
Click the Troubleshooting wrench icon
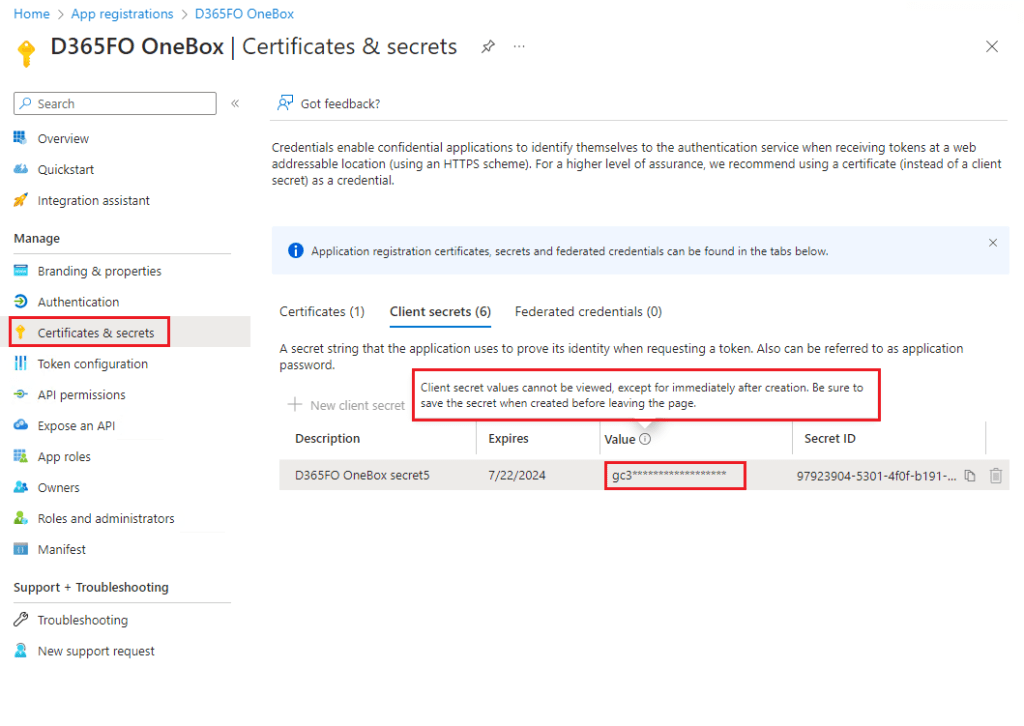tap(22, 619)
